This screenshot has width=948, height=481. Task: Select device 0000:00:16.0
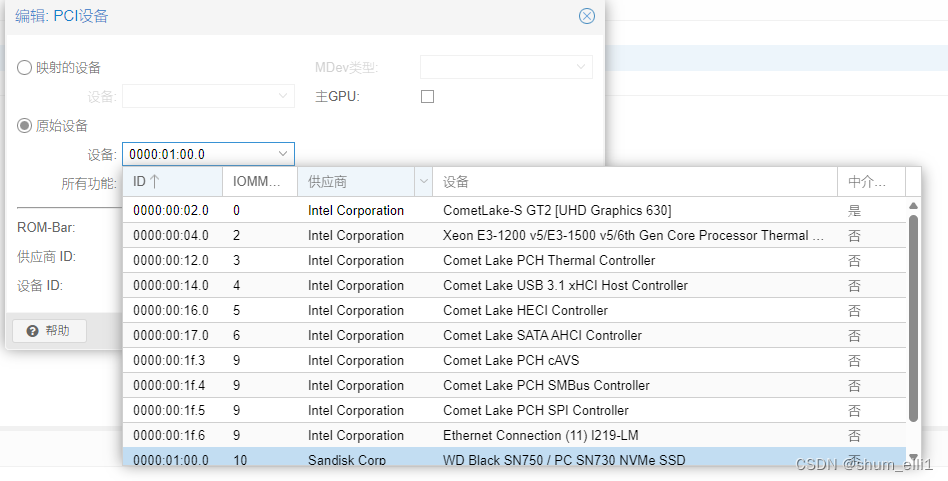click(x=514, y=311)
